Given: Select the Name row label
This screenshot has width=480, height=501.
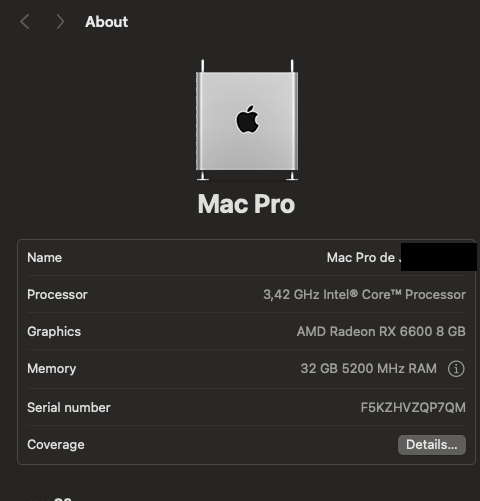Looking at the screenshot, I should [x=44, y=258].
